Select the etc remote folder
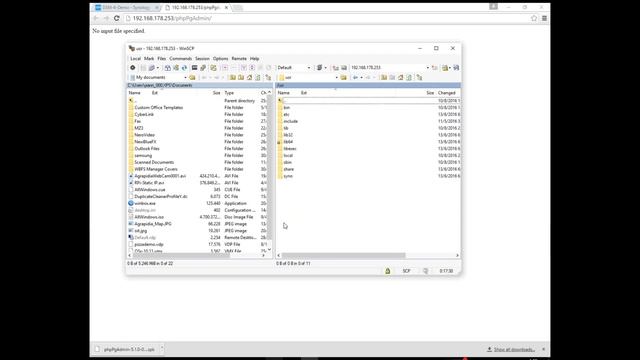Screen dimensions: 640x360 click(x=286, y=115)
